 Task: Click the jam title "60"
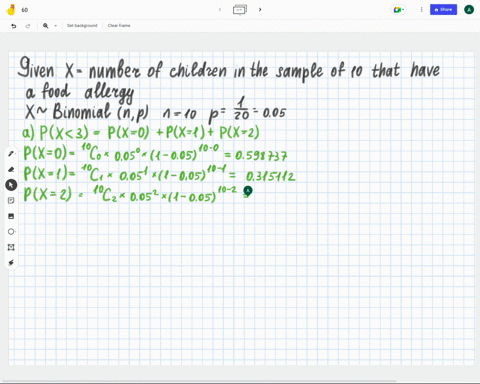25,10
